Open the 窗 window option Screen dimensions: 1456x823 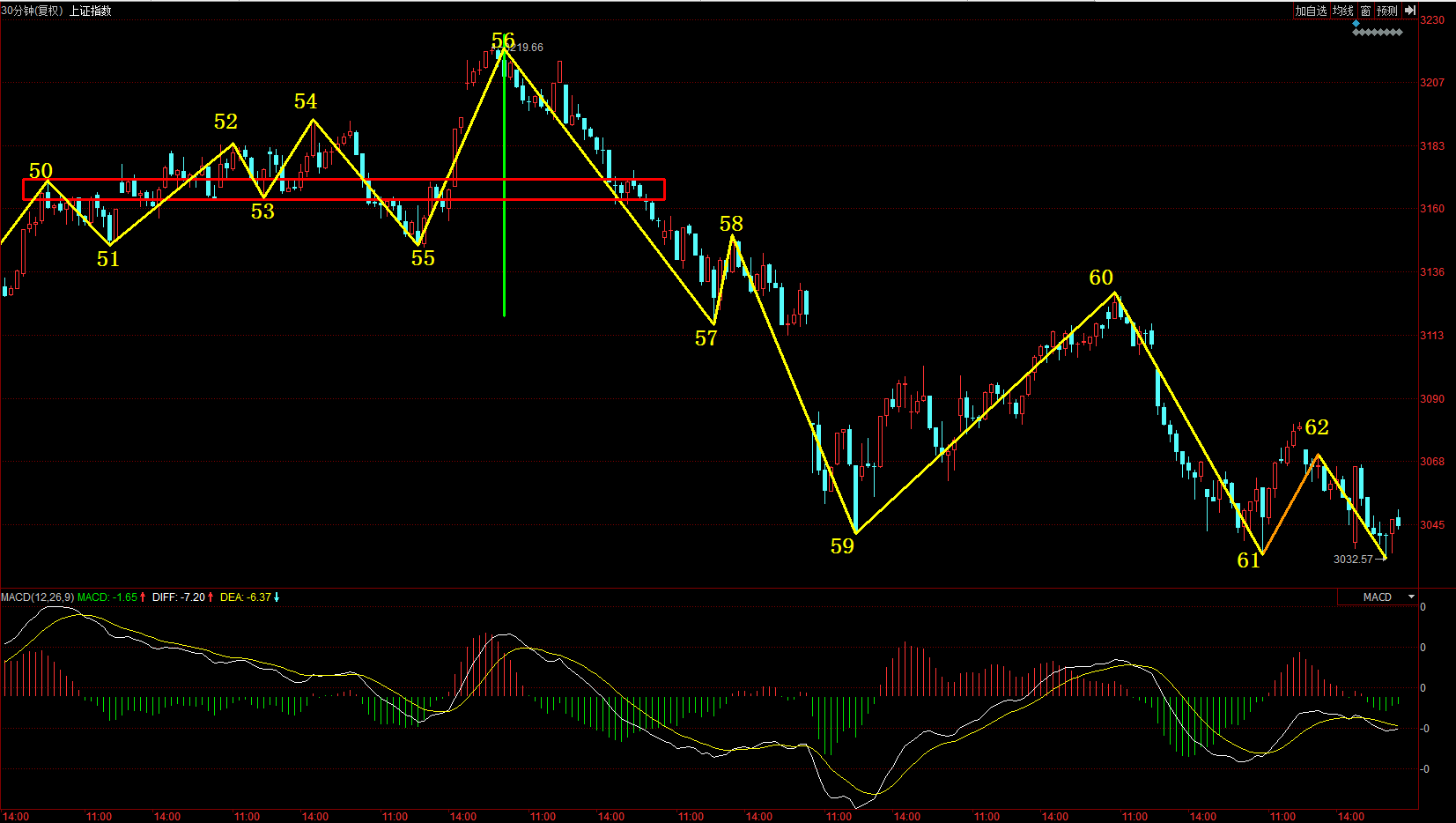point(1365,11)
